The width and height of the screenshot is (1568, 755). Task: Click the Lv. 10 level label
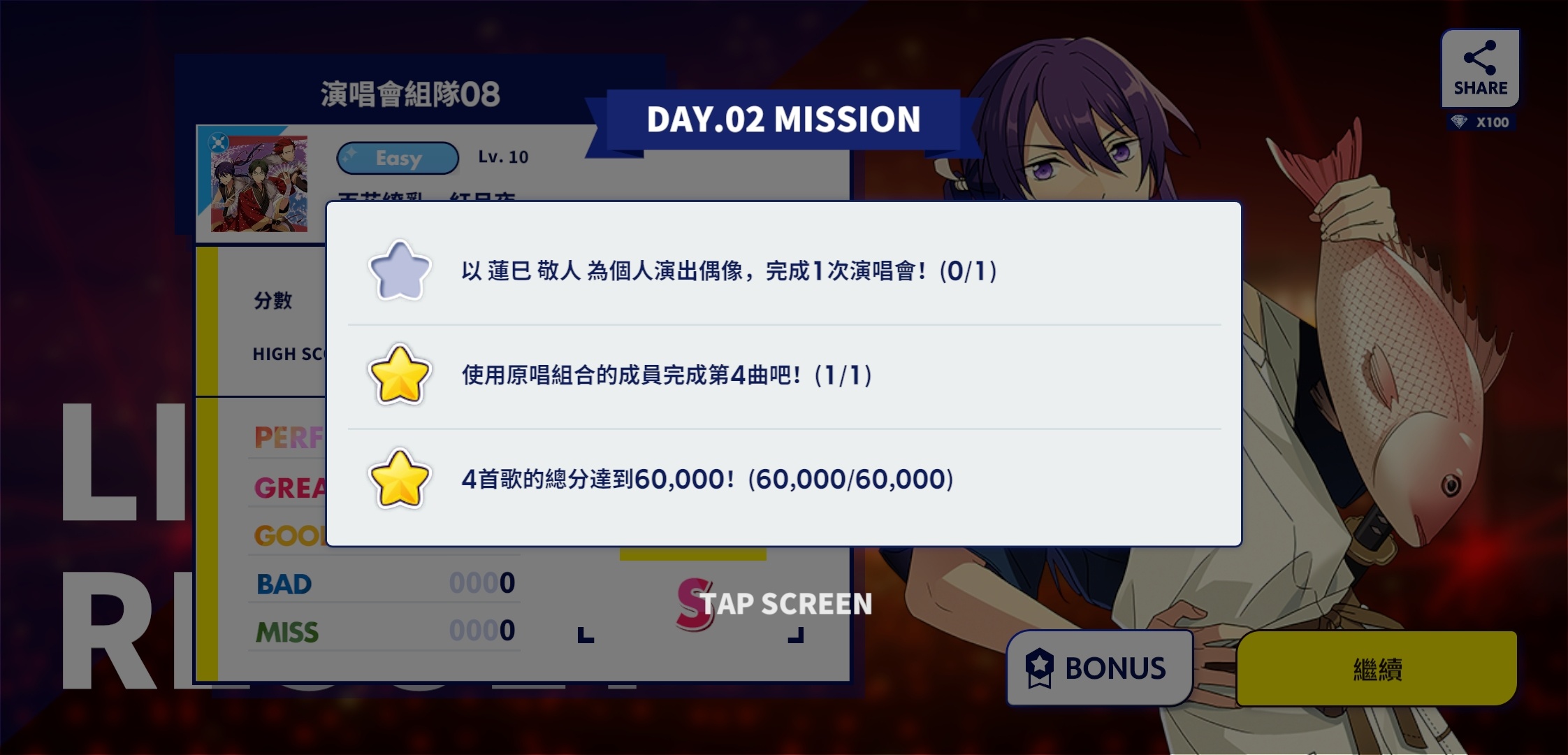point(503,157)
